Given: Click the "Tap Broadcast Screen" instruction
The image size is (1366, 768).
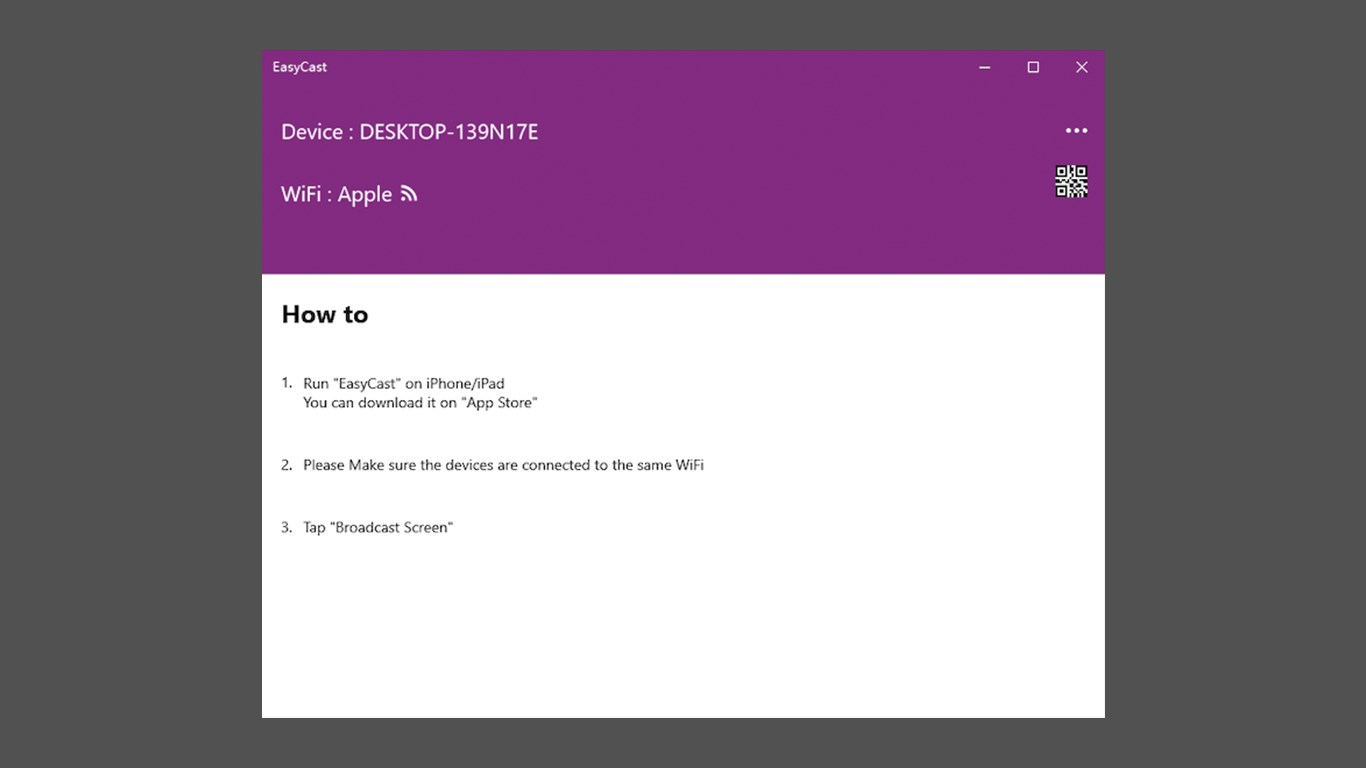Looking at the screenshot, I should pyautogui.click(x=378, y=527).
